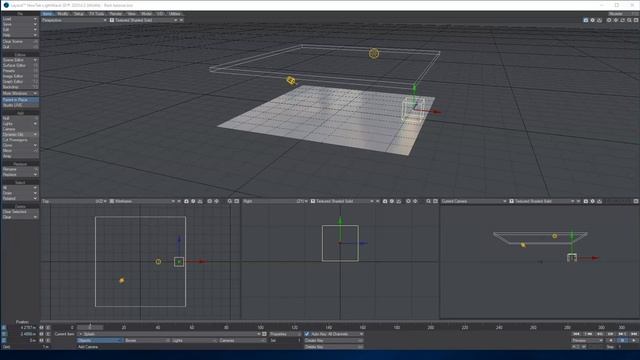
Task: Click display mode icon beside Perspective's Textured Shaded Solid
Action: click(x=112, y=20)
